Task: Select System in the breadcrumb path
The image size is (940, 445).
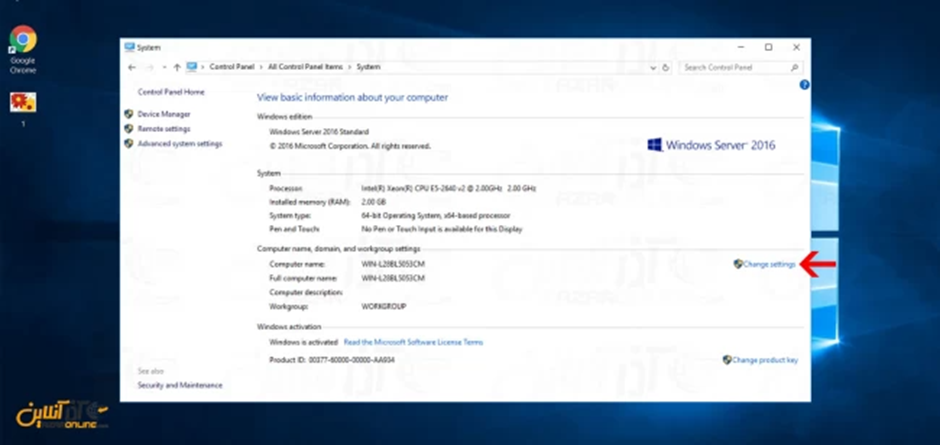Action: (368, 67)
